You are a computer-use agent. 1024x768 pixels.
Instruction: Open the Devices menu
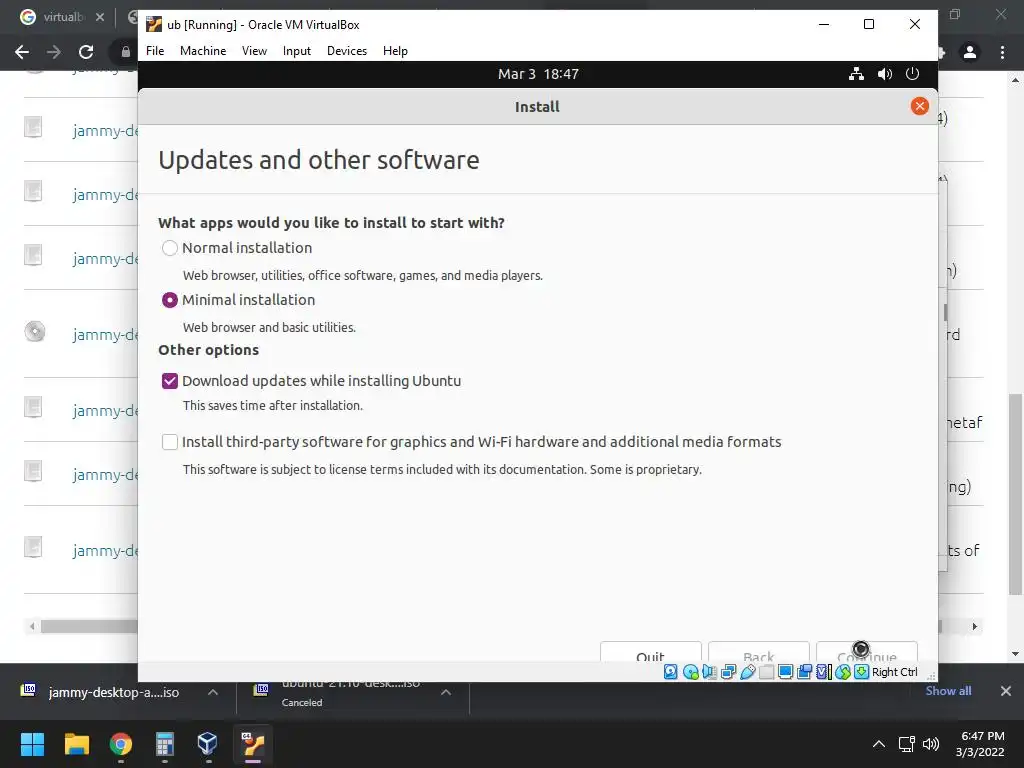347,51
